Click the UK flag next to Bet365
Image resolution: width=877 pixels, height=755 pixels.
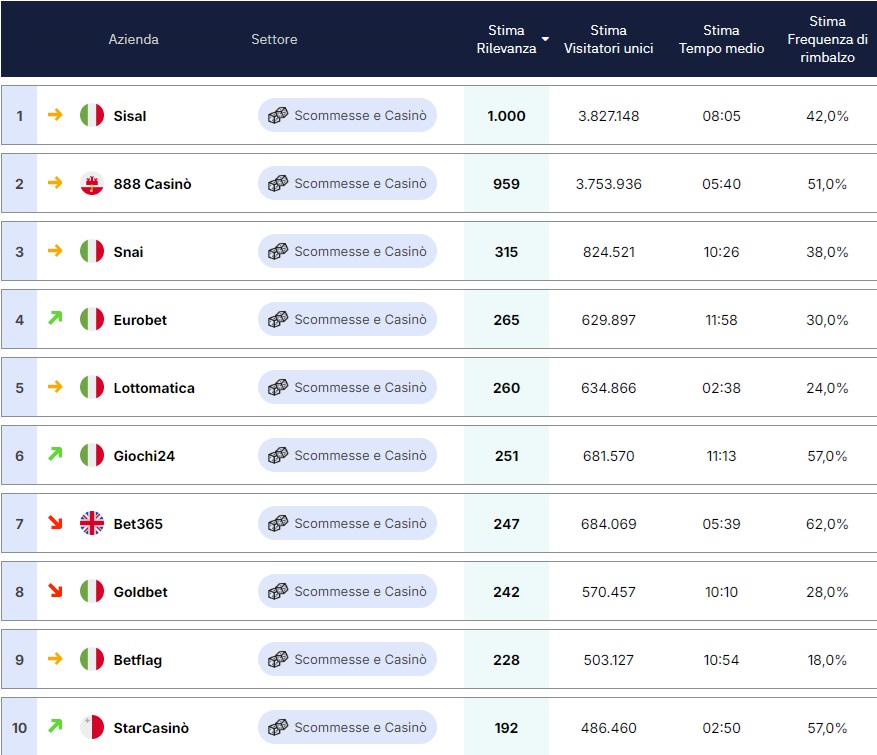pos(92,523)
